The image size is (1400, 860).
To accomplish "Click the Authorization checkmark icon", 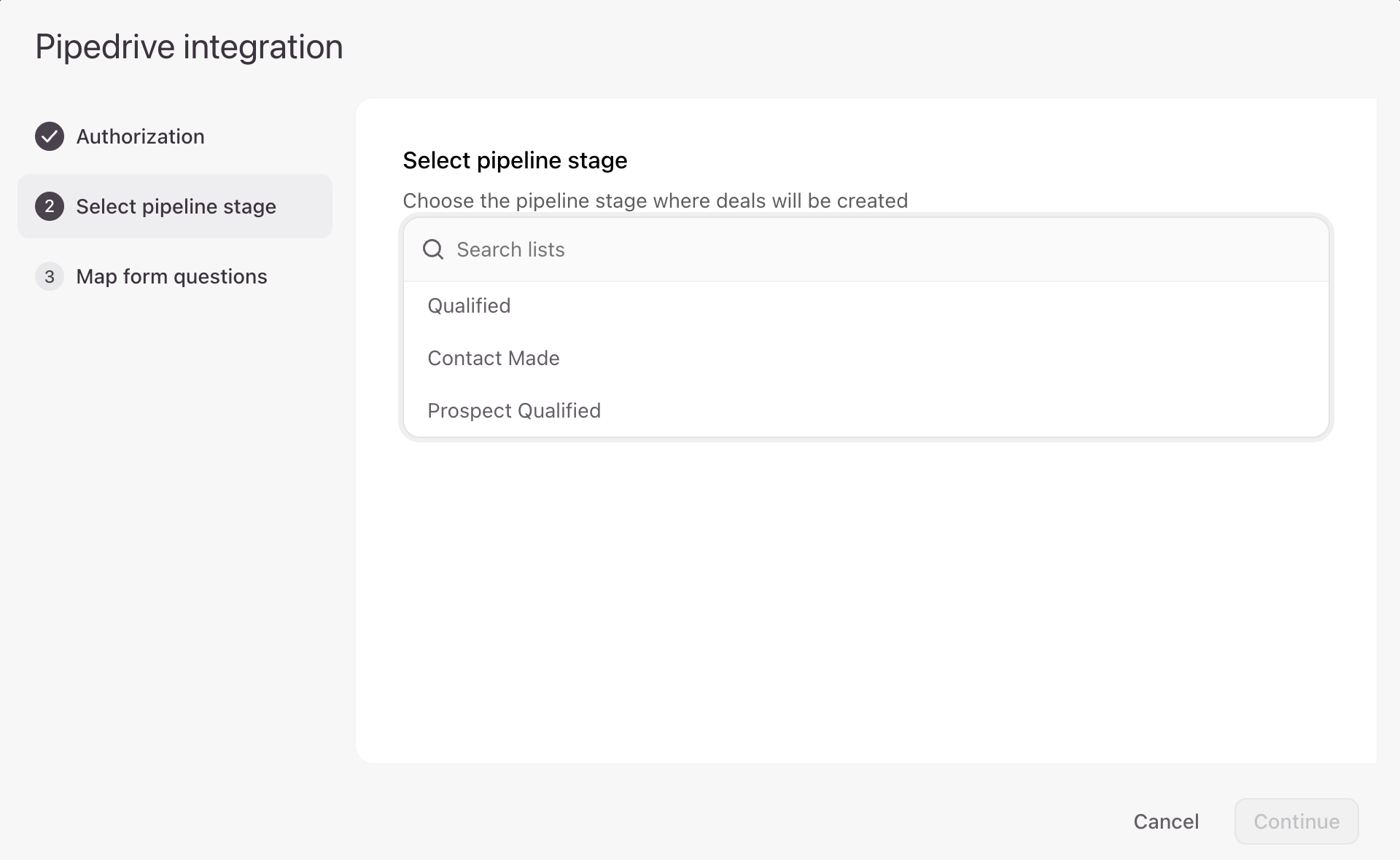I will click(50, 136).
